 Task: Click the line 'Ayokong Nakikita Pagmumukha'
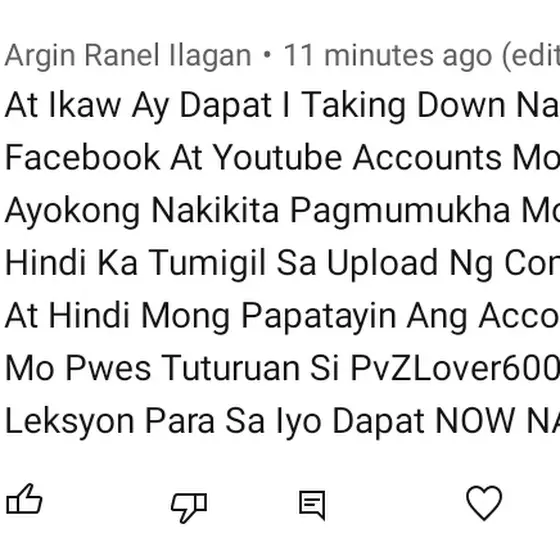coord(282,211)
